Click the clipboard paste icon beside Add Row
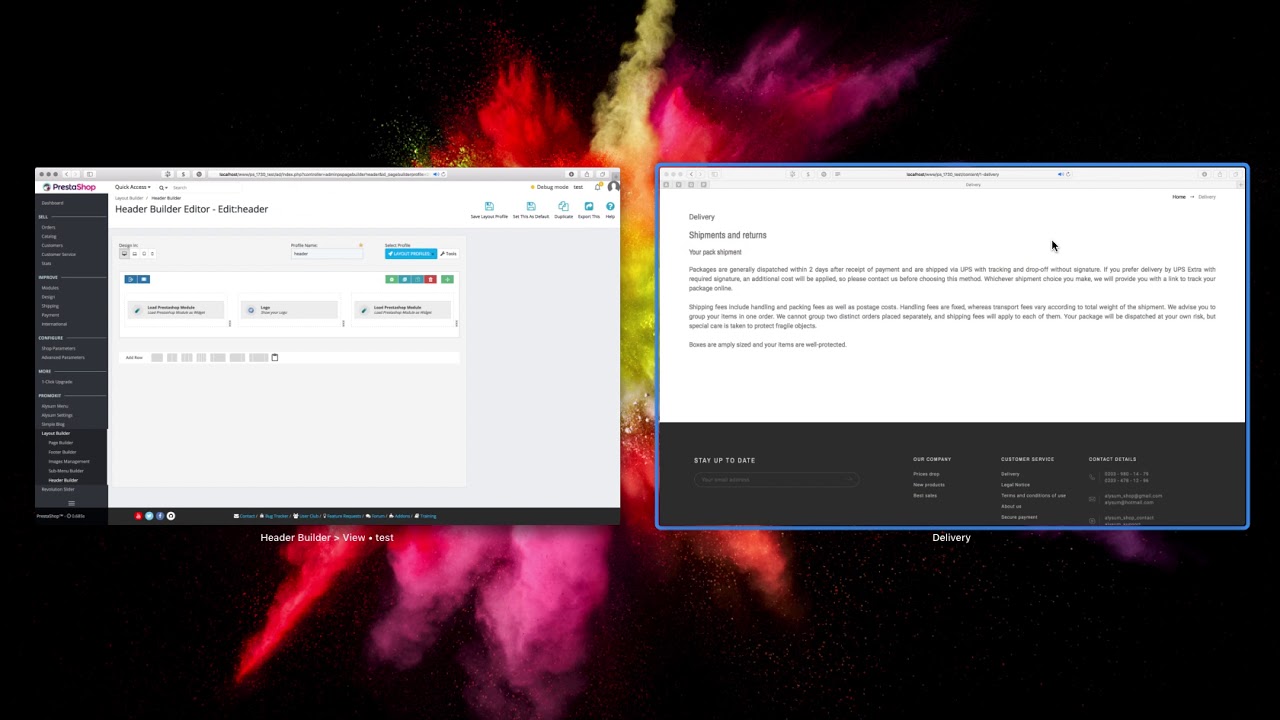This screenshot has width=1280, height=720. (275, 357)
